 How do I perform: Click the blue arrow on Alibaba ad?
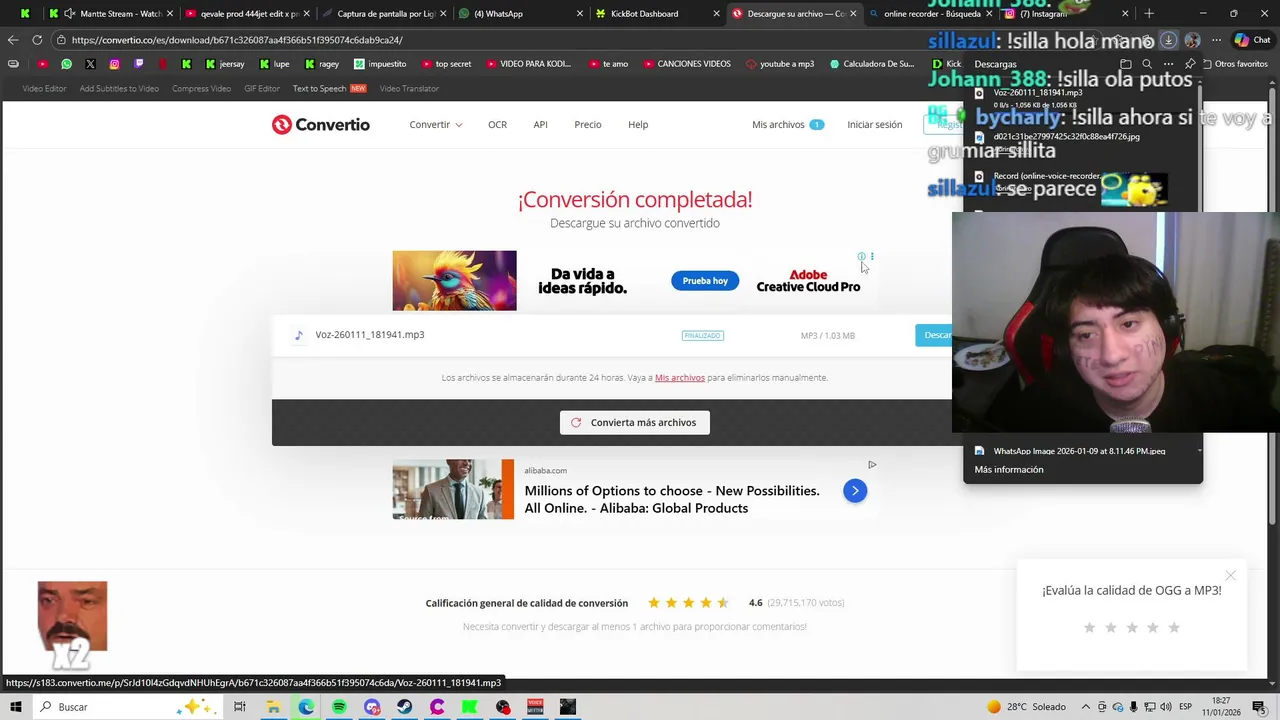click(x=855, y=490)
